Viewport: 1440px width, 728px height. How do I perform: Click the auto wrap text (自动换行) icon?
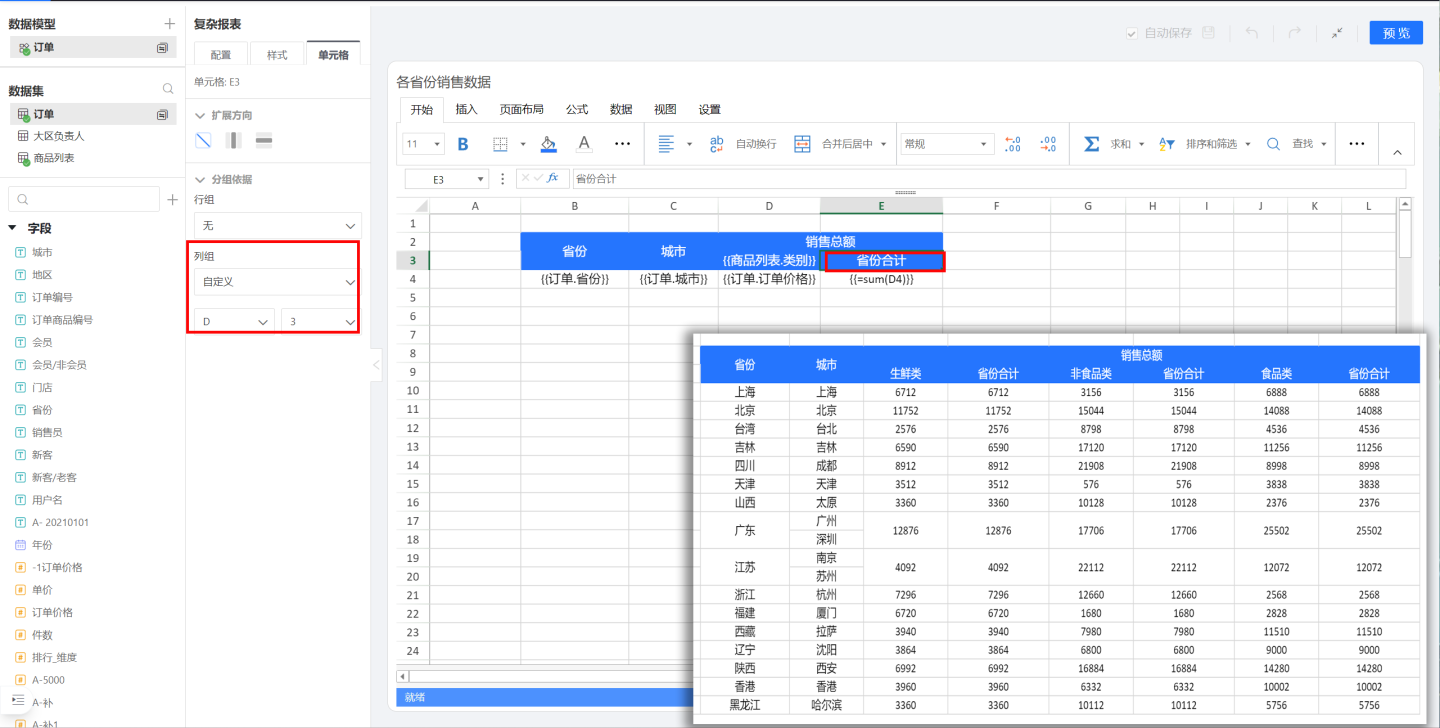(x=716, y=144)
